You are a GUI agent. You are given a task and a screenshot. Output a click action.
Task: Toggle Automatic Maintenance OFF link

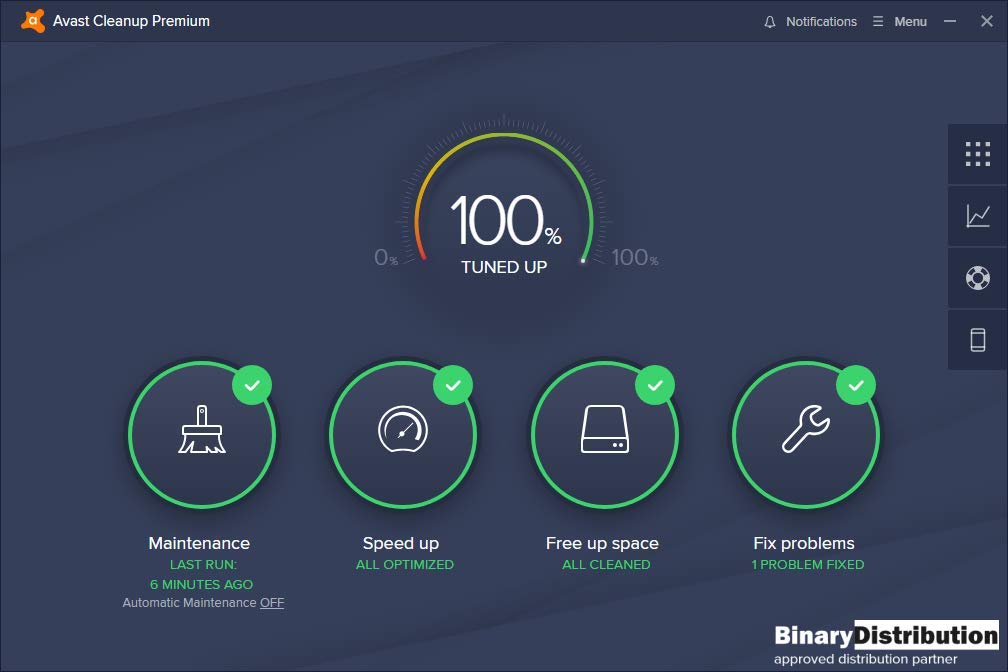point(272,603)
